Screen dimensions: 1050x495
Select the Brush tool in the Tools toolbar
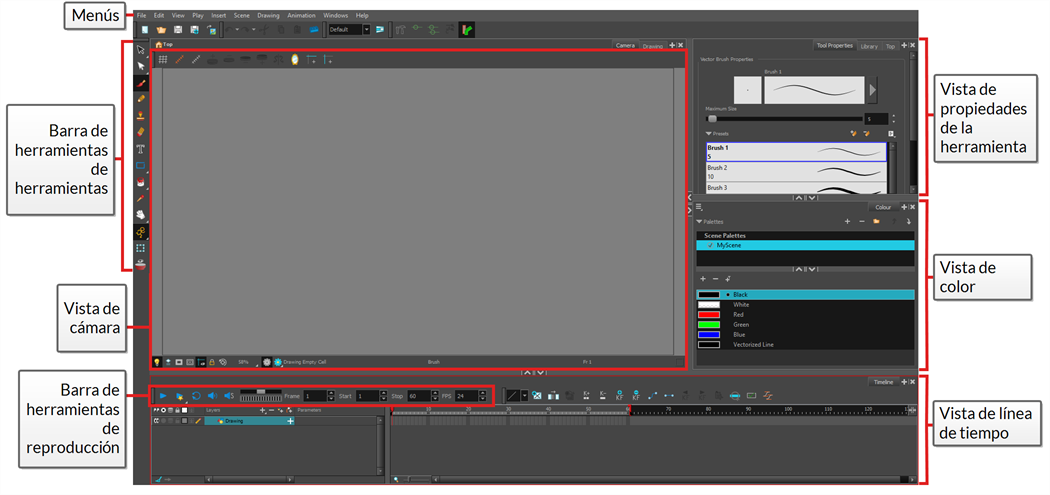(x=141, y=83)
